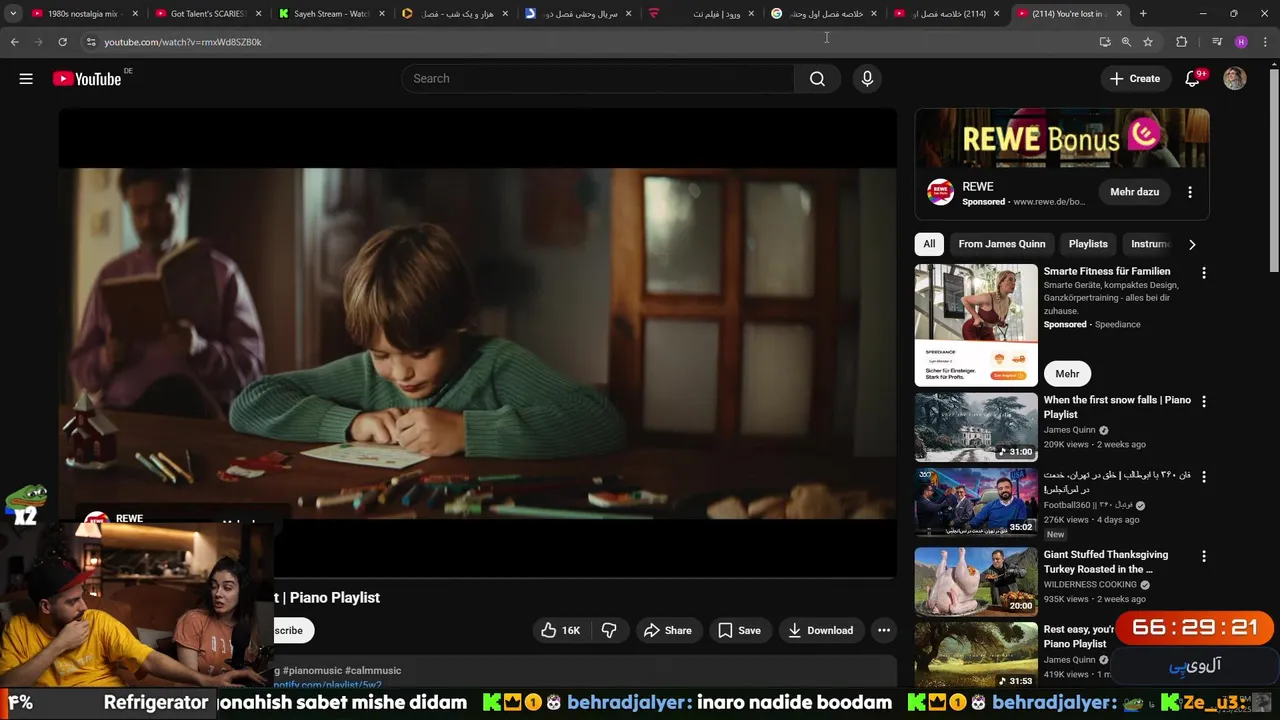
Task: Select the Playlists filter chip
Action: pos(1088,244)
